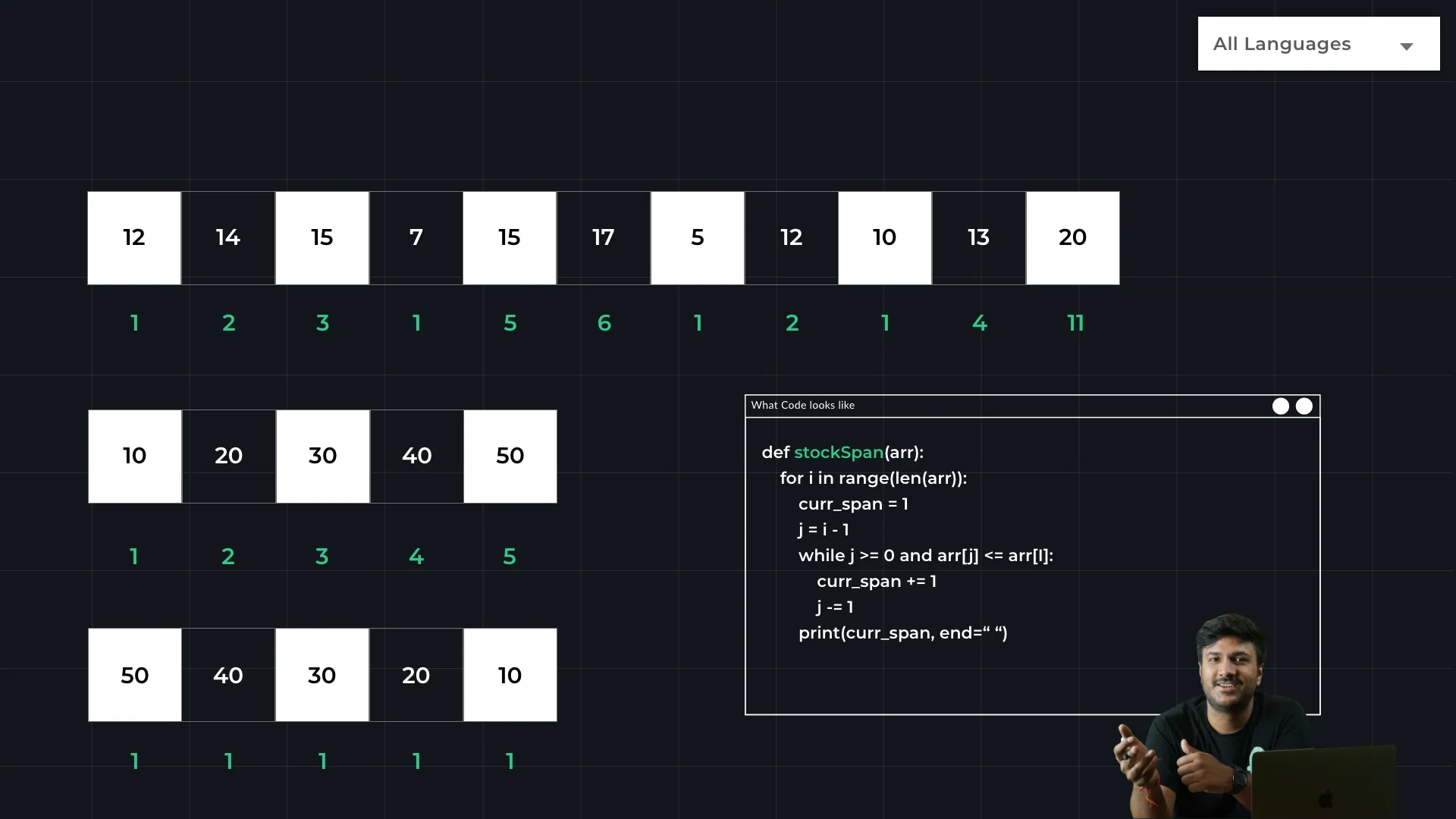Click the span value 4 under 13
1456x819 pixels.
click(979, 323)
